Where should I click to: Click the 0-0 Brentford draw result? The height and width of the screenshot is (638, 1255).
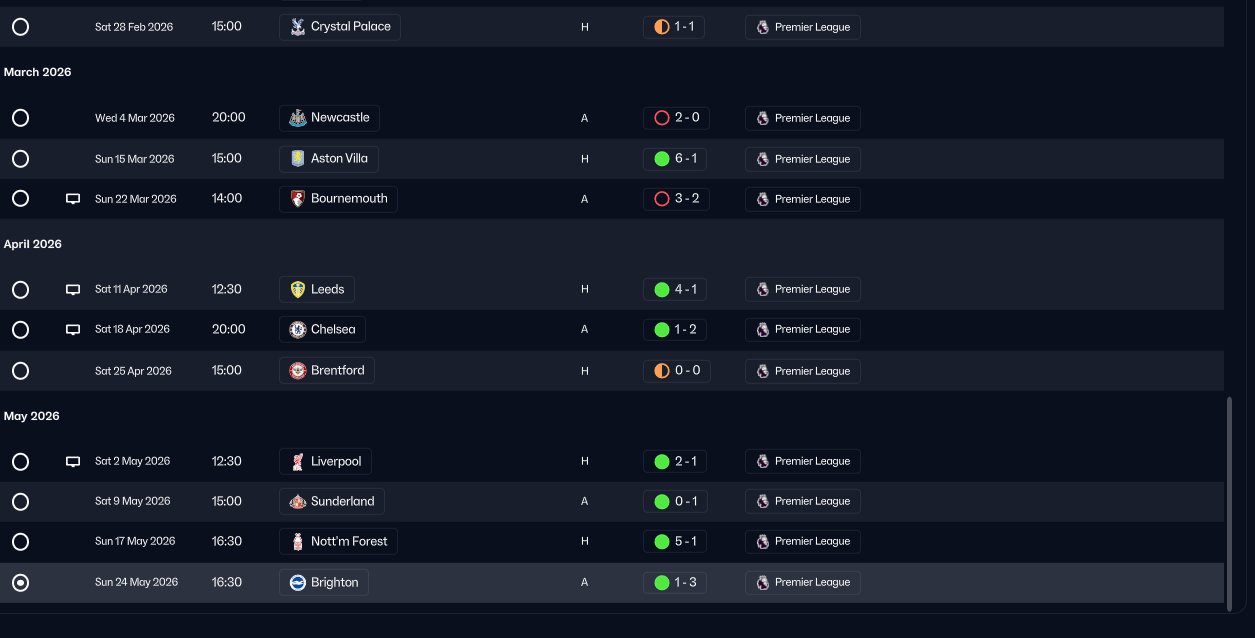[x=675, y=371]
